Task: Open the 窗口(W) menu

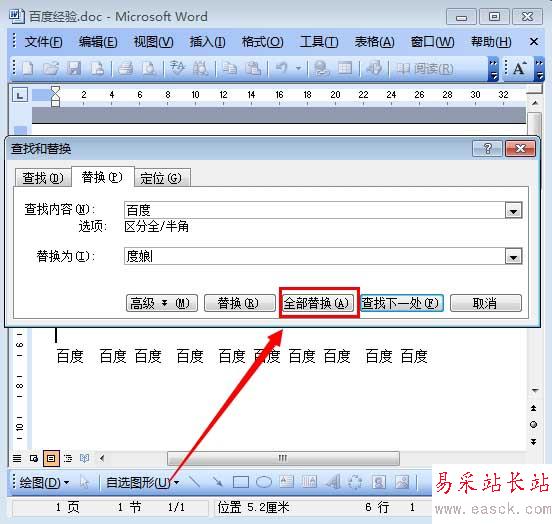Action: [x=432, y=42]
